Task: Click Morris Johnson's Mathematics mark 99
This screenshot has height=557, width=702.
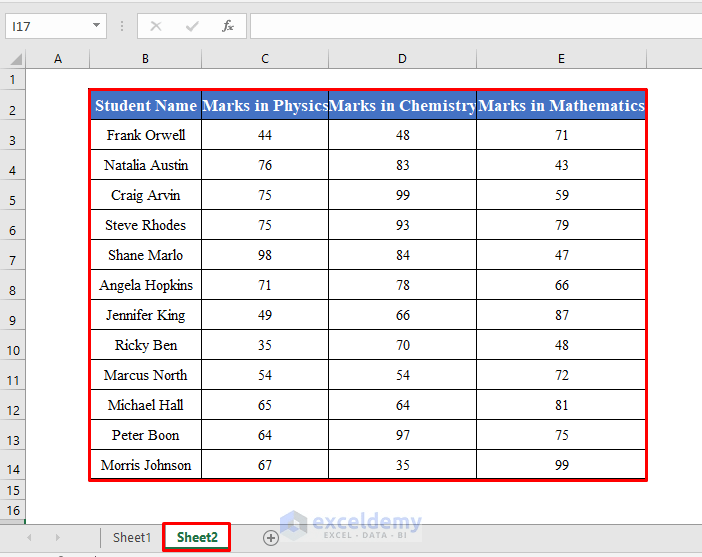Action: [561, 465]
